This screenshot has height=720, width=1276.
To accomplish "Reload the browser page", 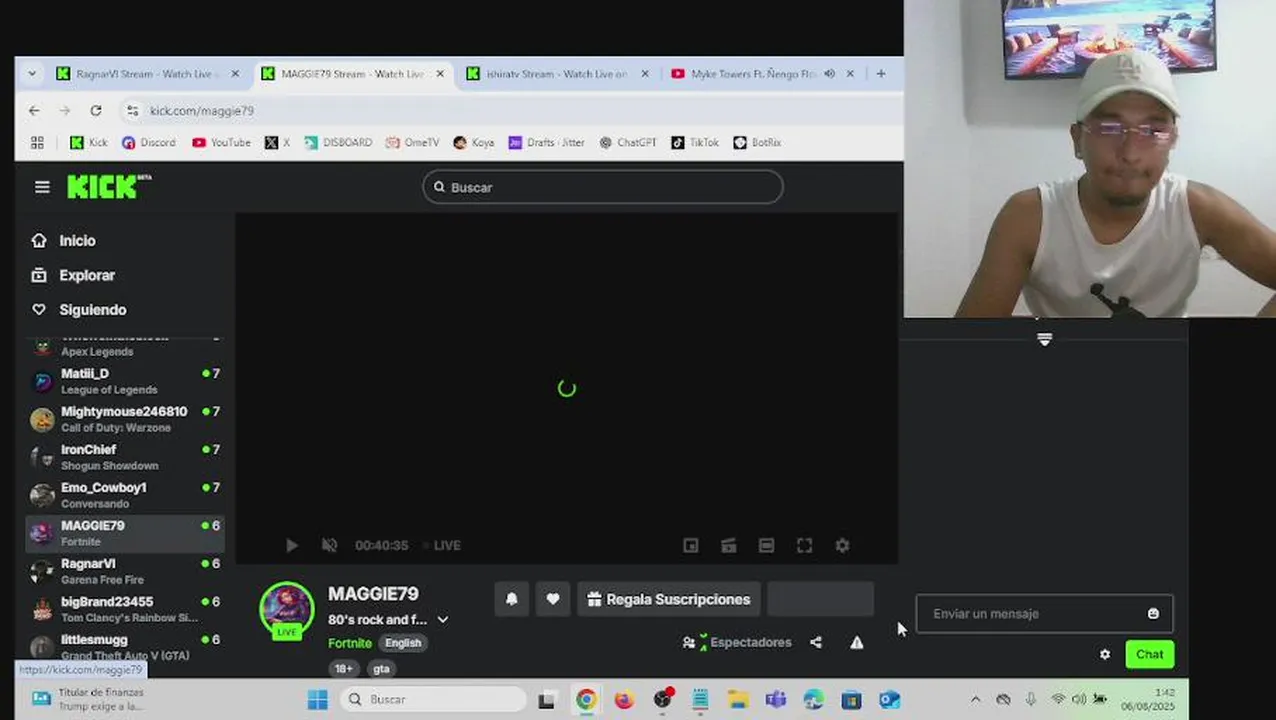I will click(x=96, y=111).
